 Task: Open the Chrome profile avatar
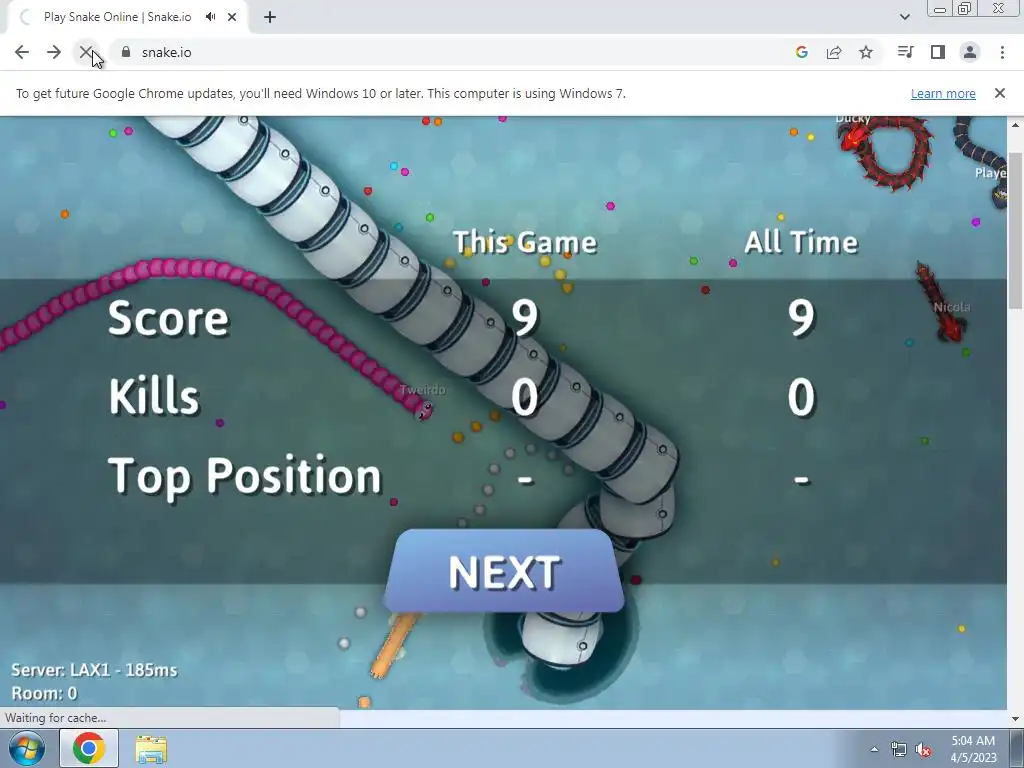[x=970, y=52]
